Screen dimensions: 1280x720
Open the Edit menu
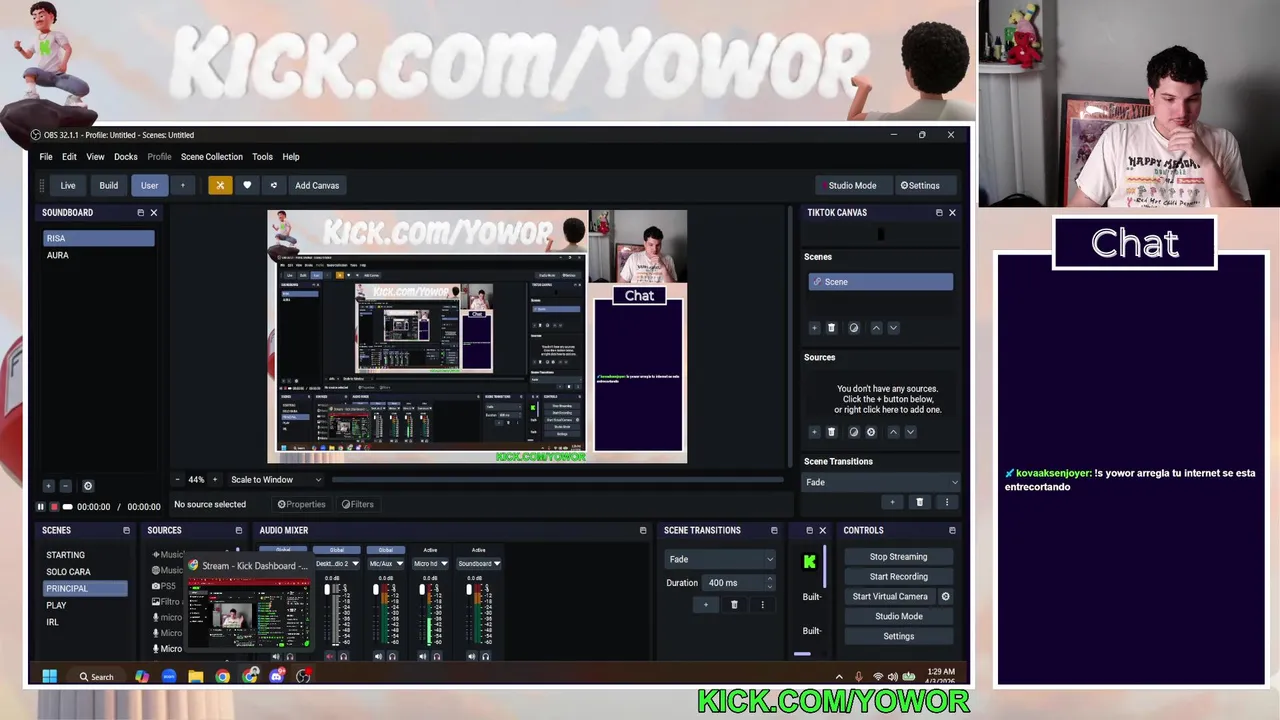tap(69, 157)
